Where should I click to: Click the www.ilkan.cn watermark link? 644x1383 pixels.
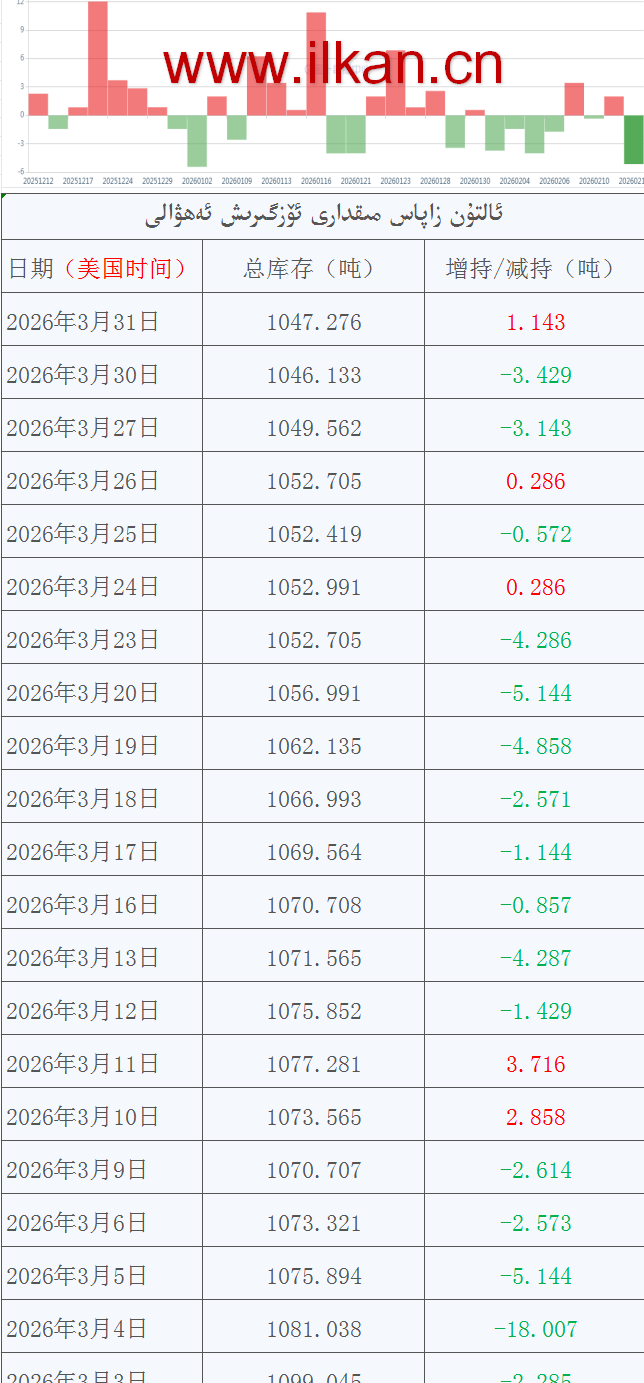pyautogui.click(x=332, y=65)
